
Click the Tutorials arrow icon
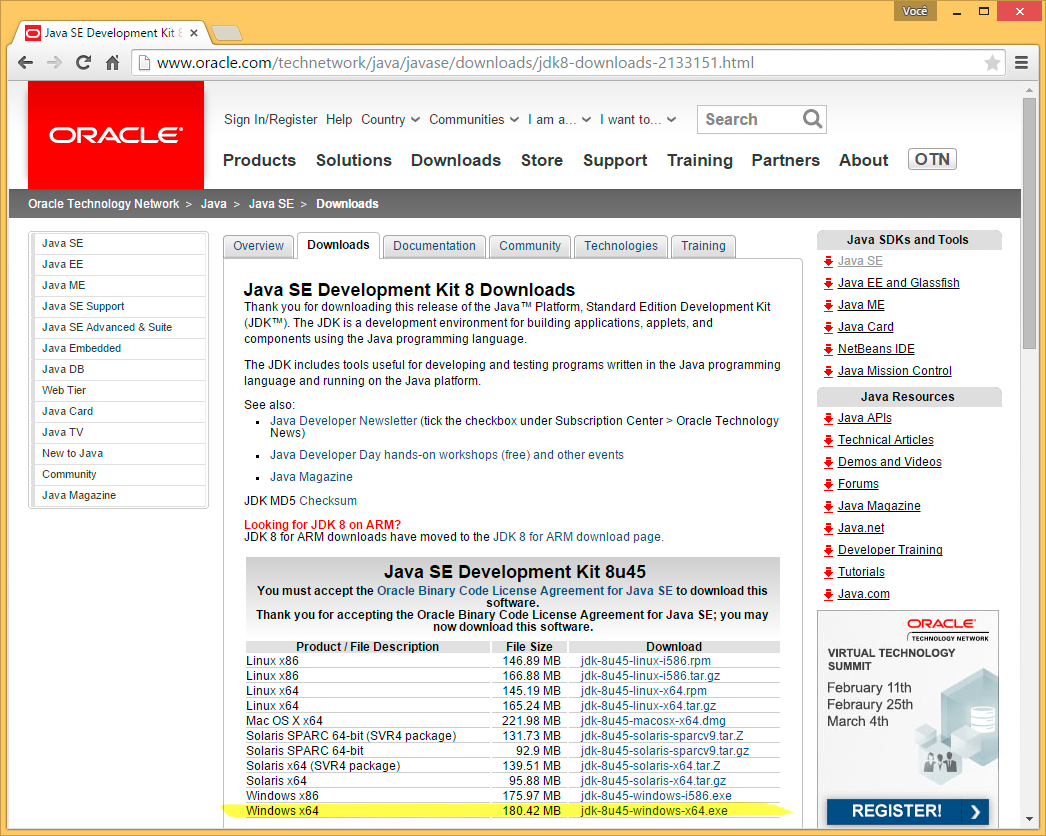(828, 573)
